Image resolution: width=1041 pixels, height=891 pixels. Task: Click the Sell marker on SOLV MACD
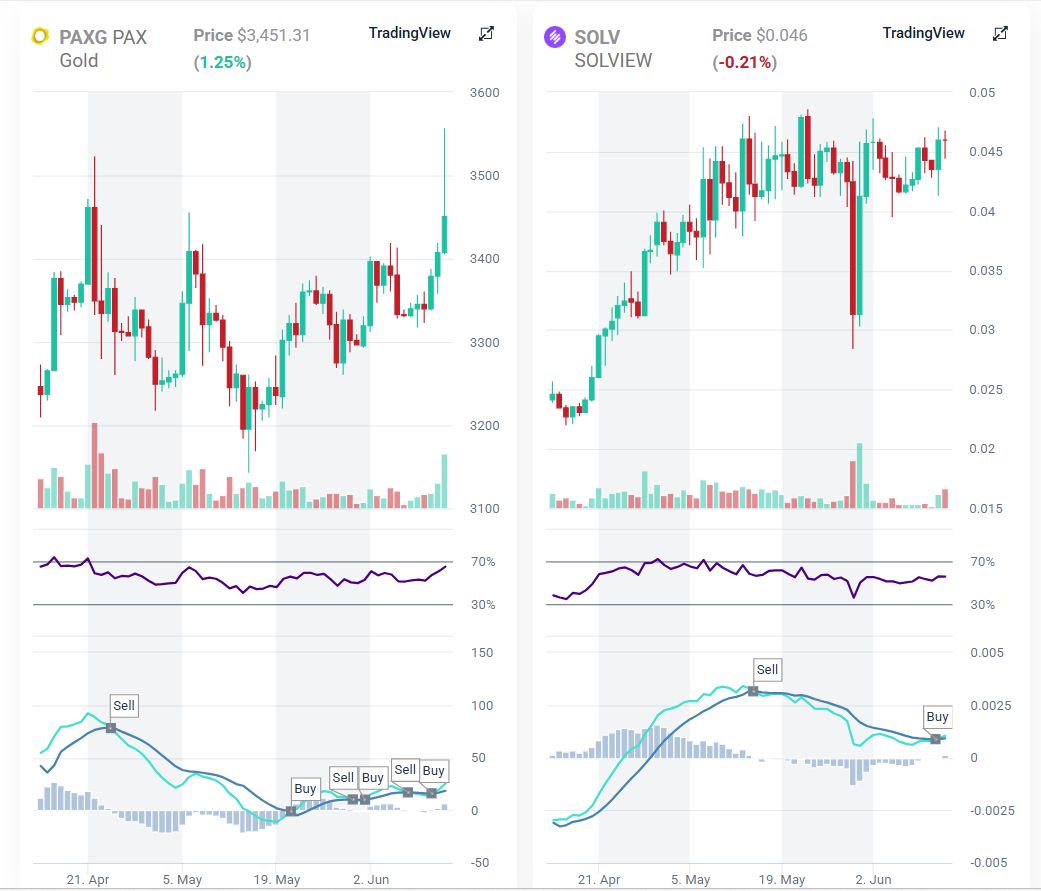point(767,670)
